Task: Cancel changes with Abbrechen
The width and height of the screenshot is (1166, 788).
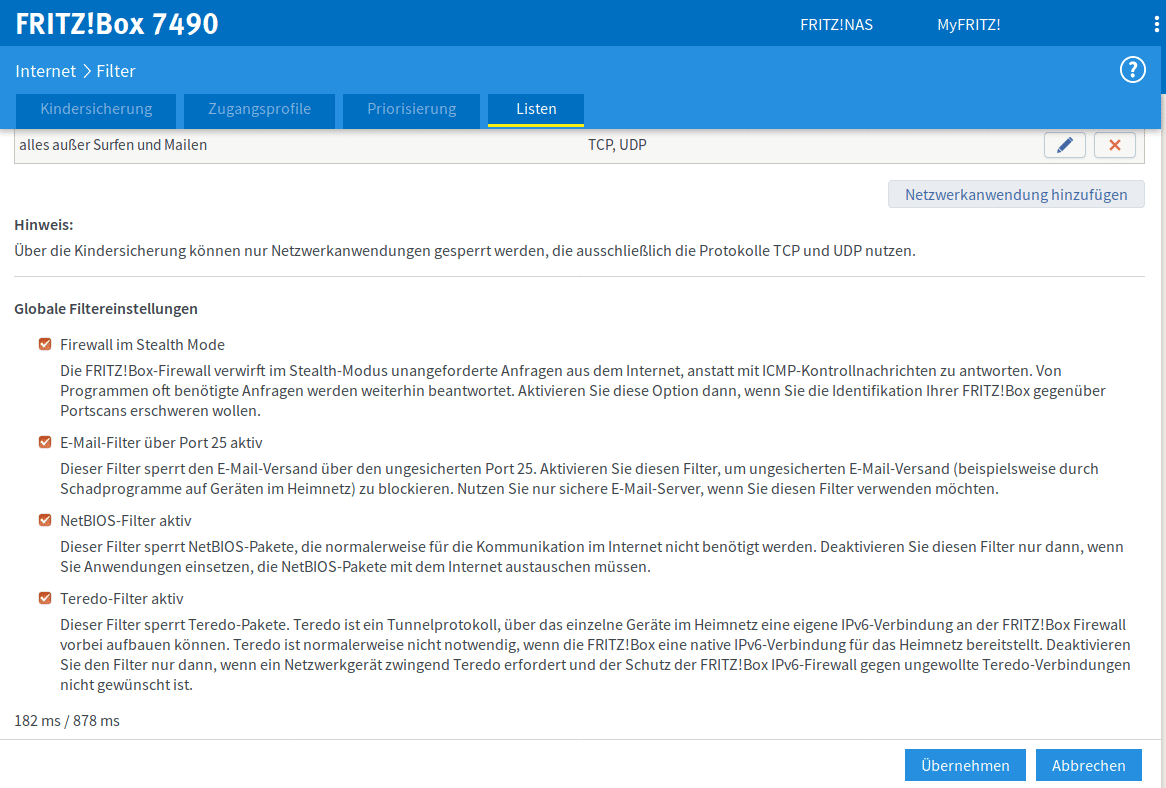Action: pos(1089,765)
